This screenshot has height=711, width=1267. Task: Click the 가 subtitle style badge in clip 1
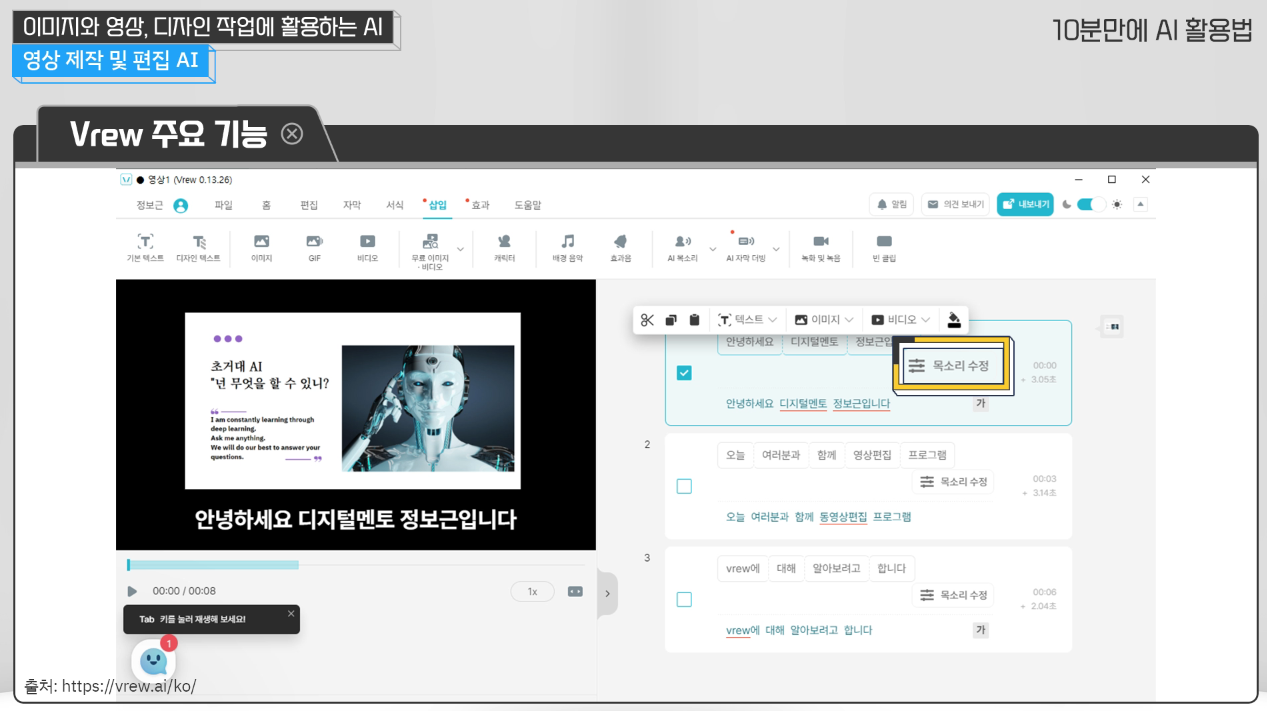click(x=980, y=404)
